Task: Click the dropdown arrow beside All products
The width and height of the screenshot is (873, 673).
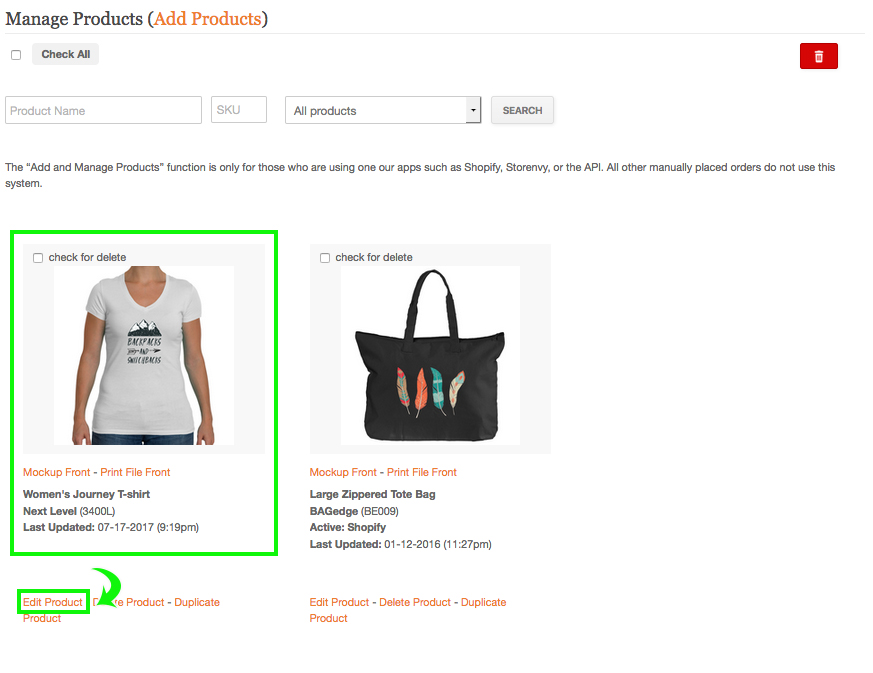Action: coord(473,110)
